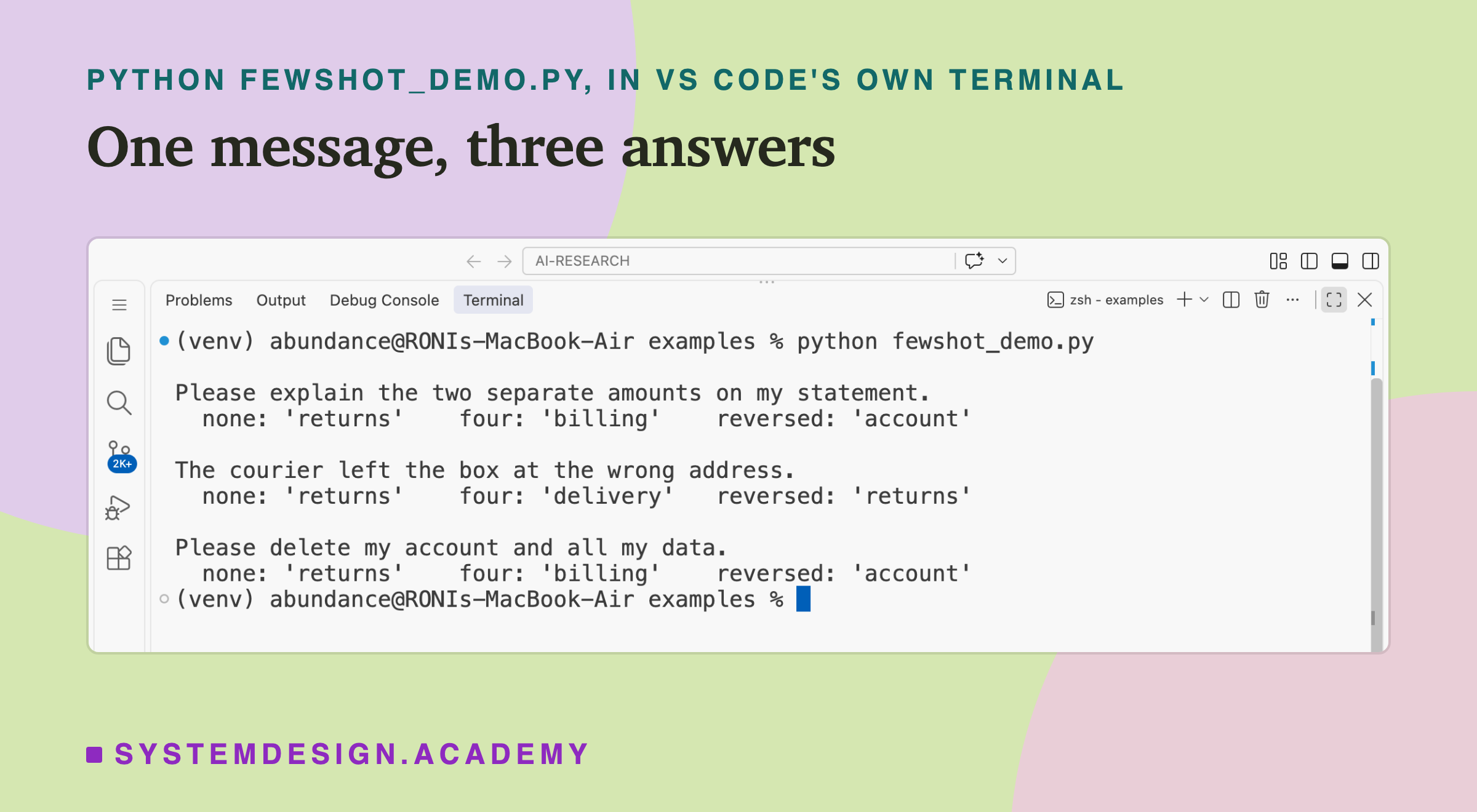
Task: Close the terminal panel
Action: 1364,300
